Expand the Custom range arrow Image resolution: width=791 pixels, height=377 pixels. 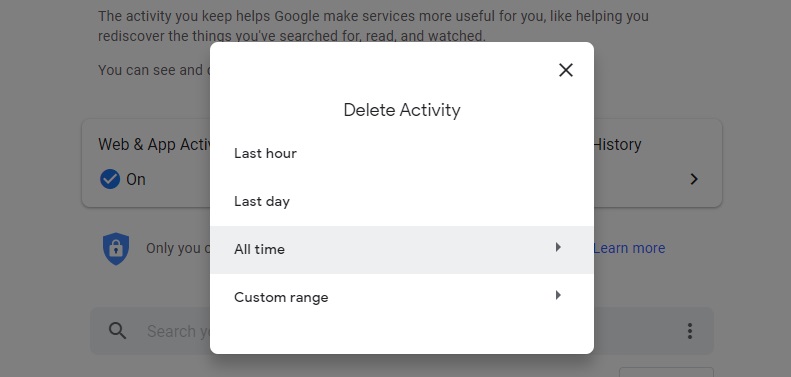point(558,295)
